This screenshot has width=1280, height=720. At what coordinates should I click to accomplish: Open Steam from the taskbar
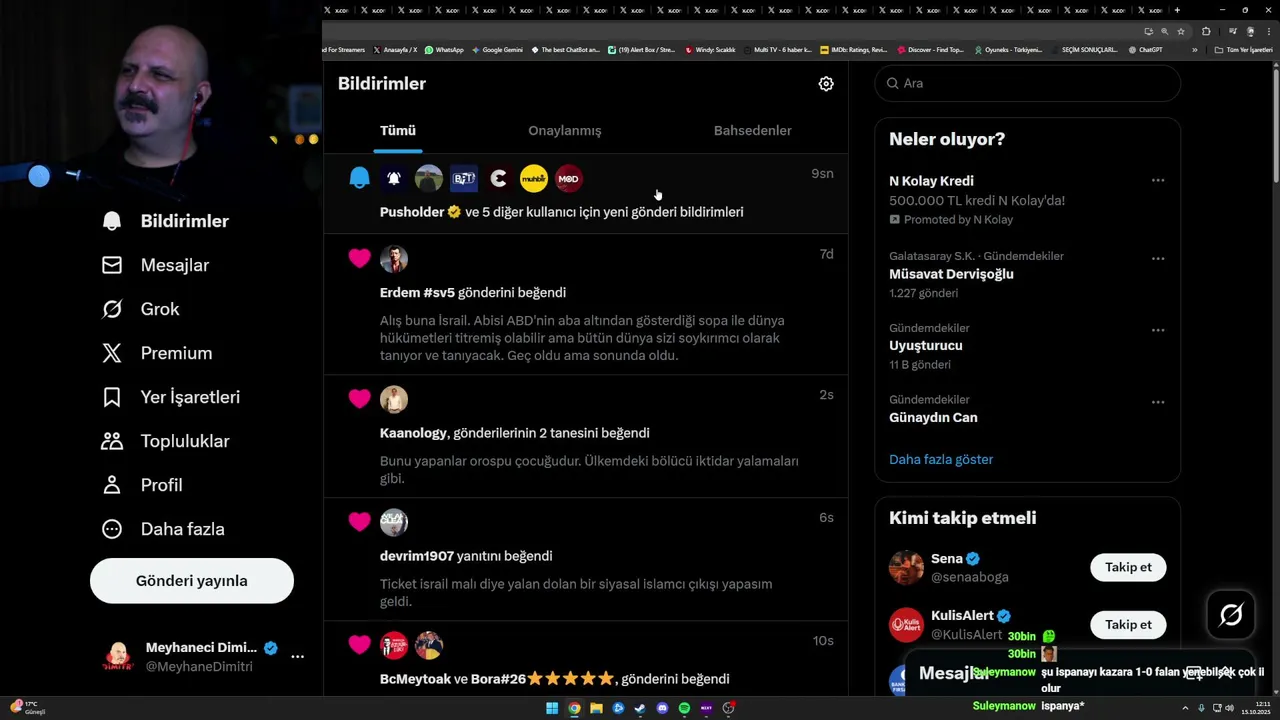pyautogui.click(x=640, y=709)
